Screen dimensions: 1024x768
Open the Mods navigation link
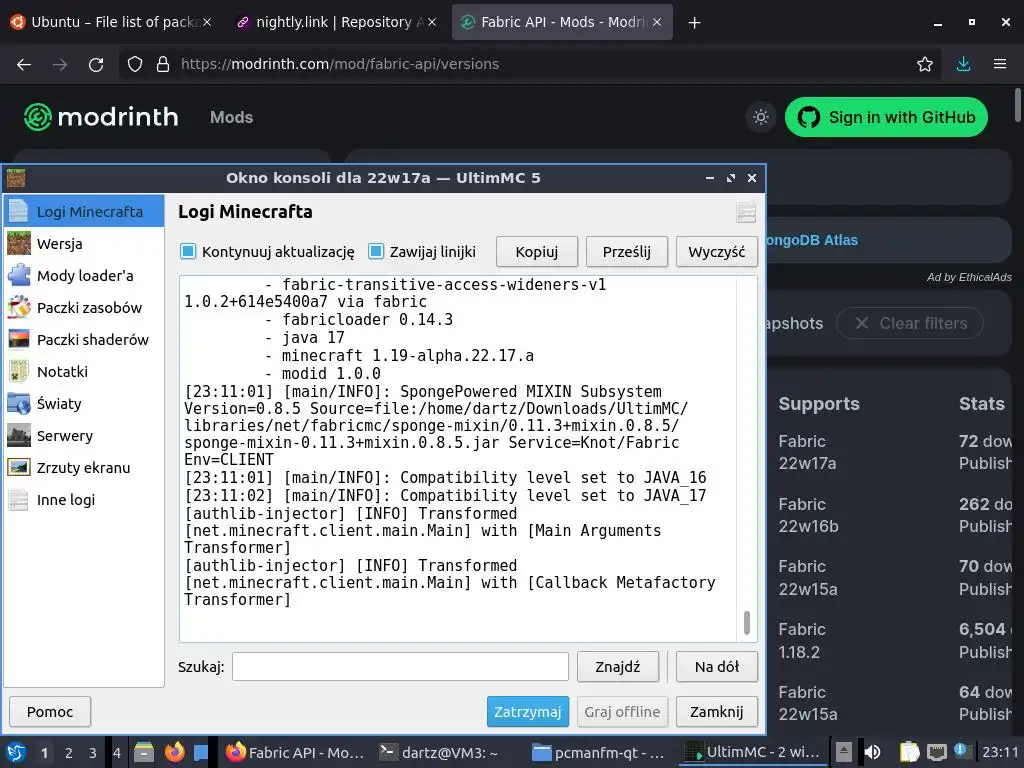231,118
